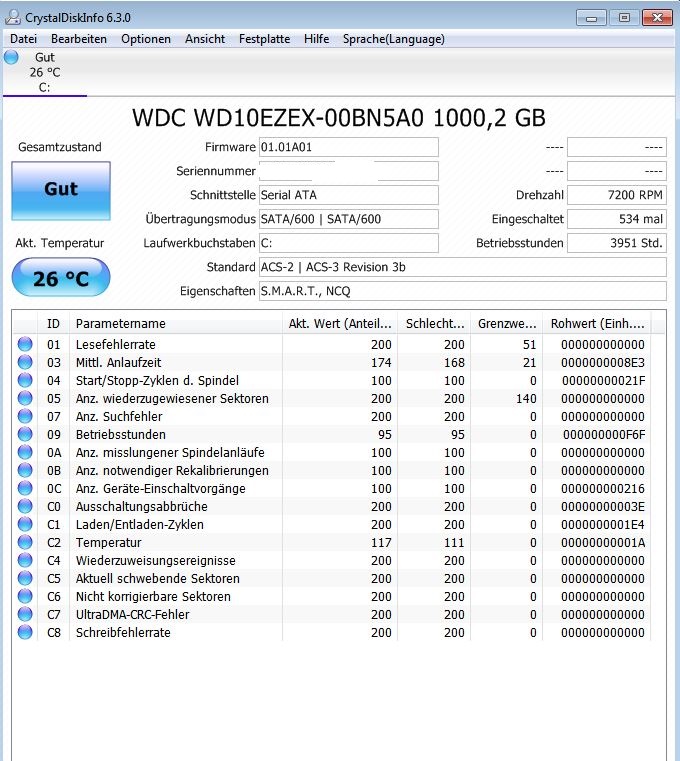
Task: Open the Hilfe menu
Action: 316,39
